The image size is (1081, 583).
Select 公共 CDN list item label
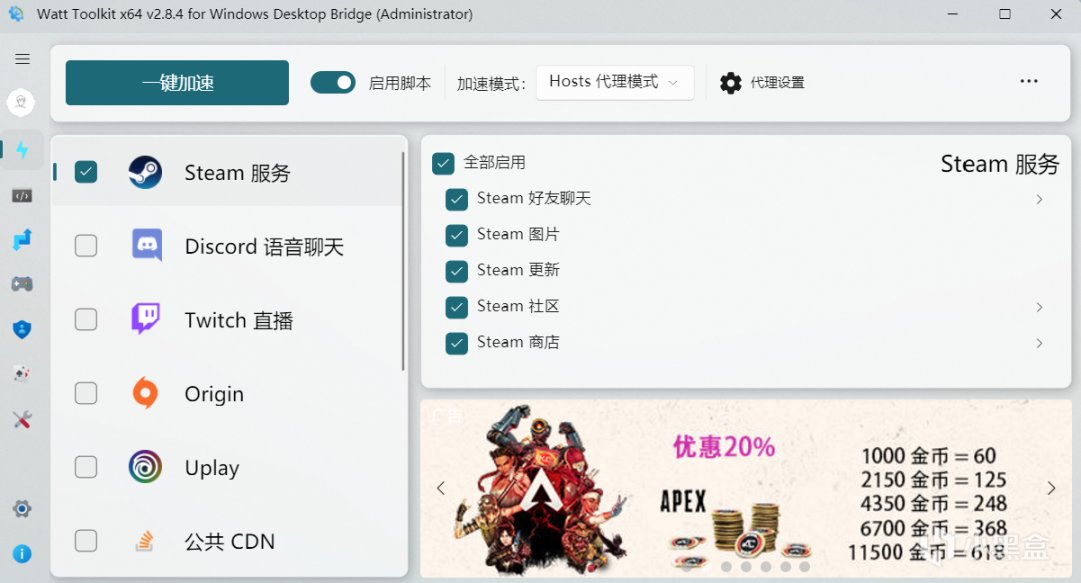click(230, 541)
